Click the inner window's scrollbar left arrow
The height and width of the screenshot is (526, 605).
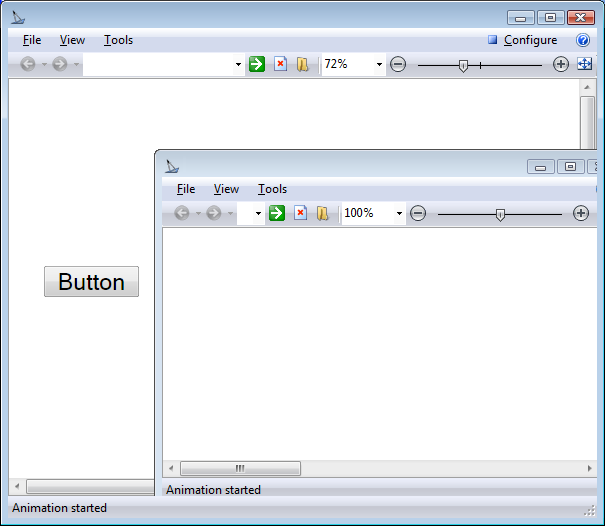pos(171,468)
